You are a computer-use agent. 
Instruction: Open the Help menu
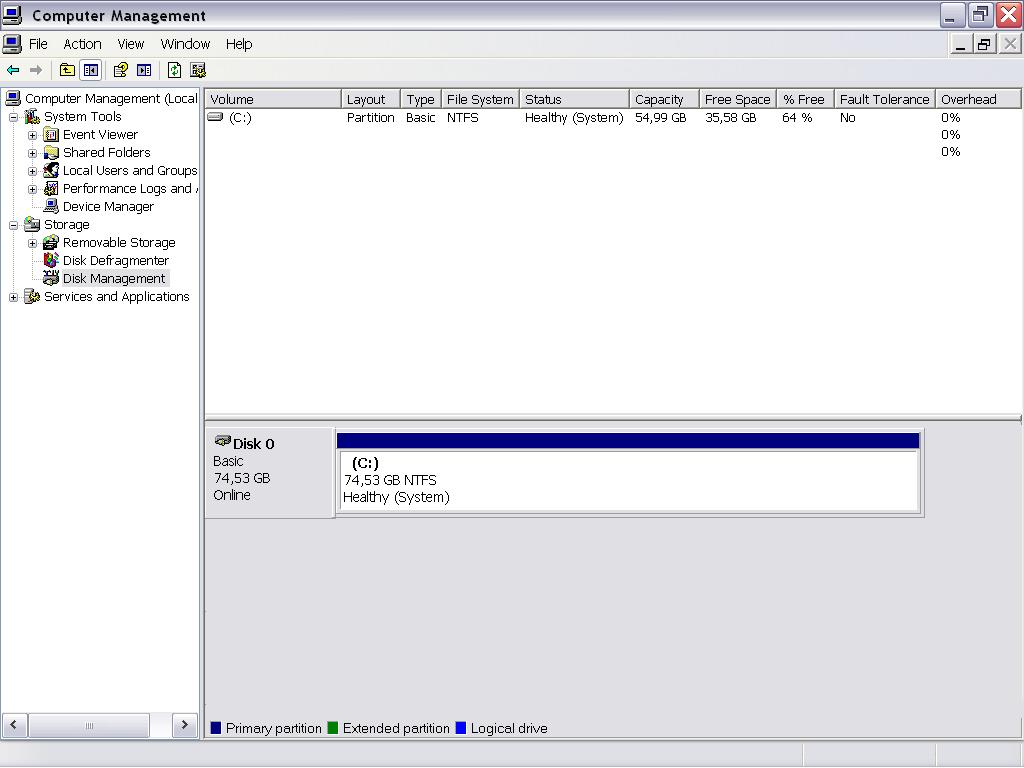click(x=239, y=44)
